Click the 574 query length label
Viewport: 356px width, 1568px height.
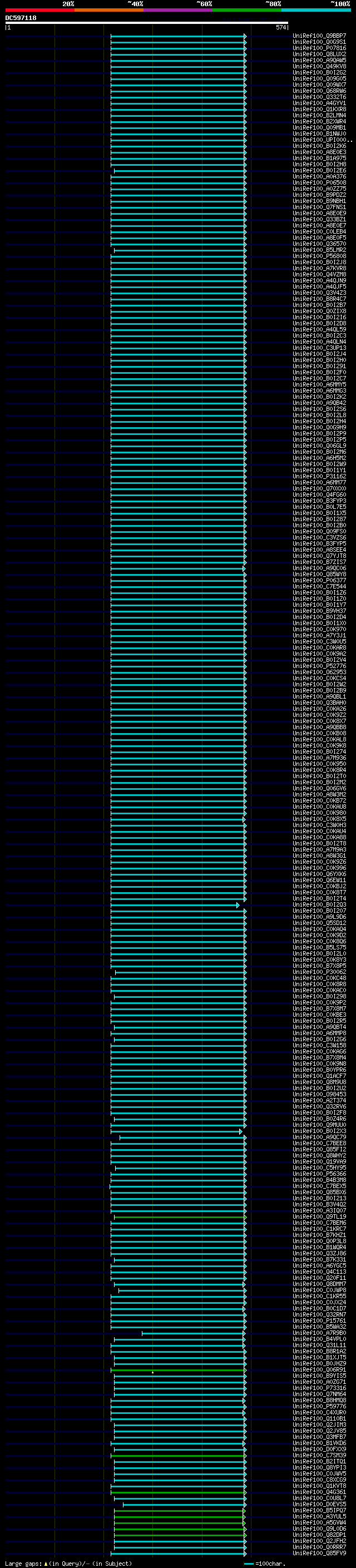[280, 27]
